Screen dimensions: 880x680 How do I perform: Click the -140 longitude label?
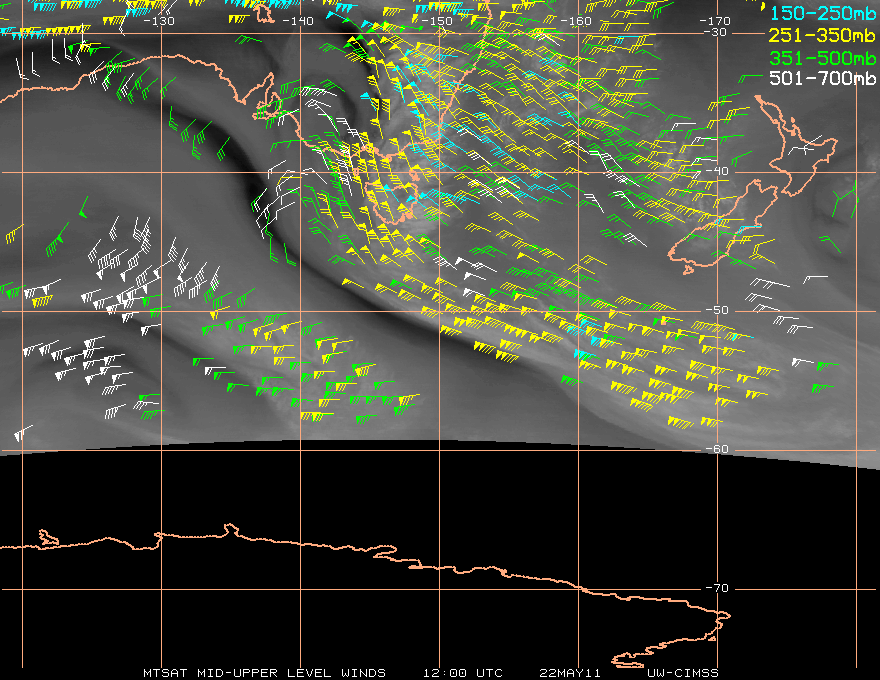pyautogui.click(x=298, y=21)
